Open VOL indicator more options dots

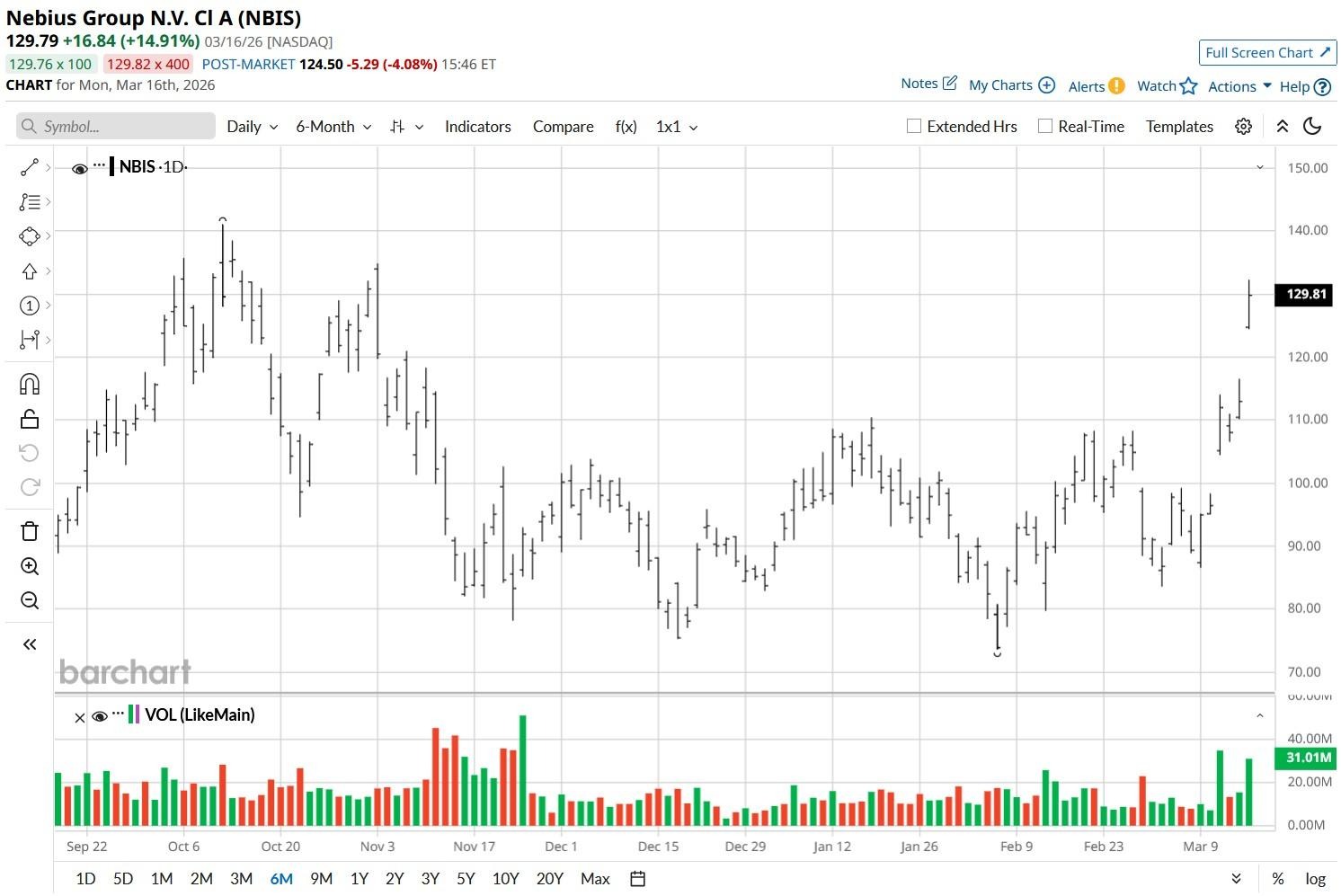tap(118, 714)
